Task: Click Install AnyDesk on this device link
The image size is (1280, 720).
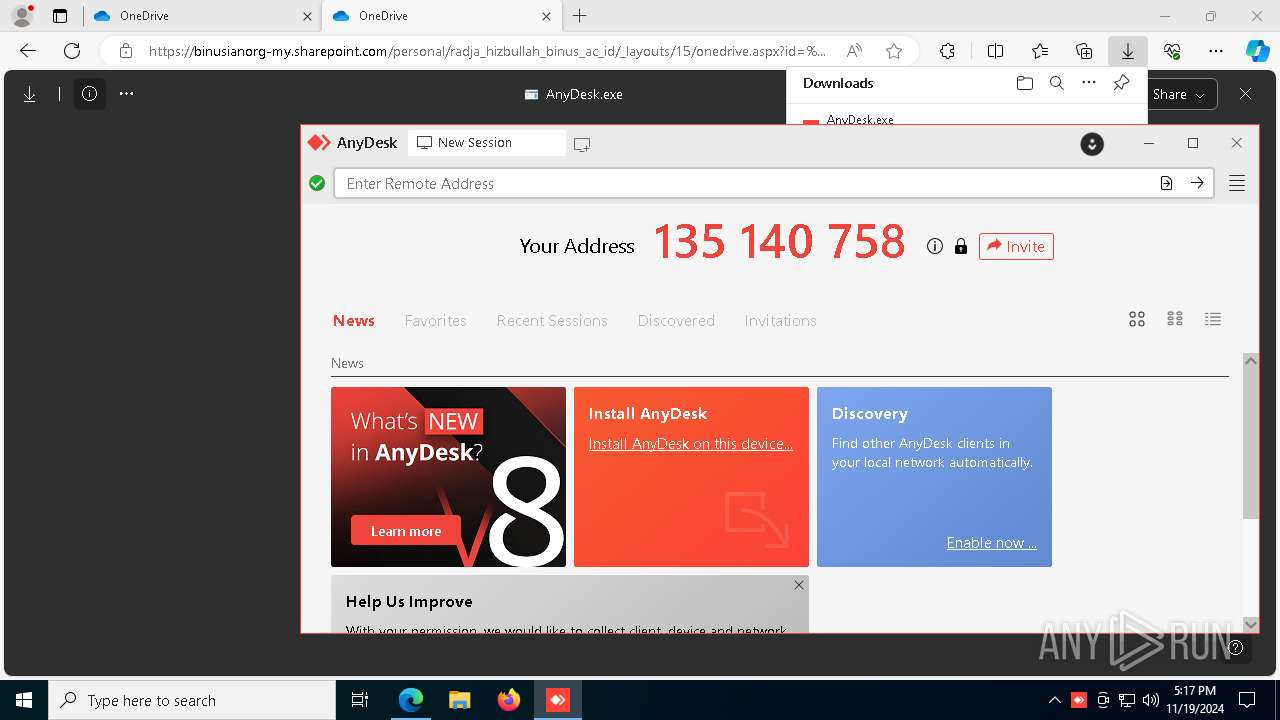Action: (691, 444)
